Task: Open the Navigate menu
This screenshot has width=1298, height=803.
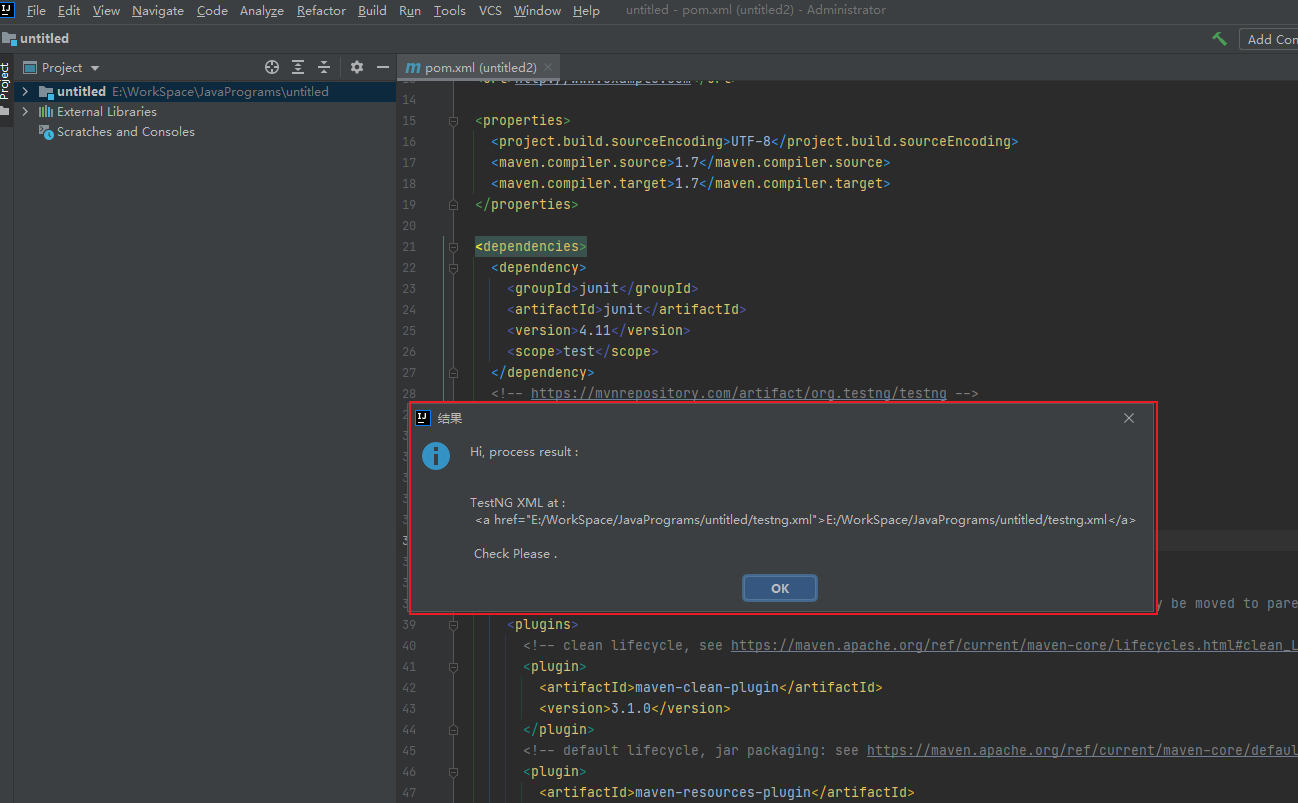Action: click(x=158, y=11)
